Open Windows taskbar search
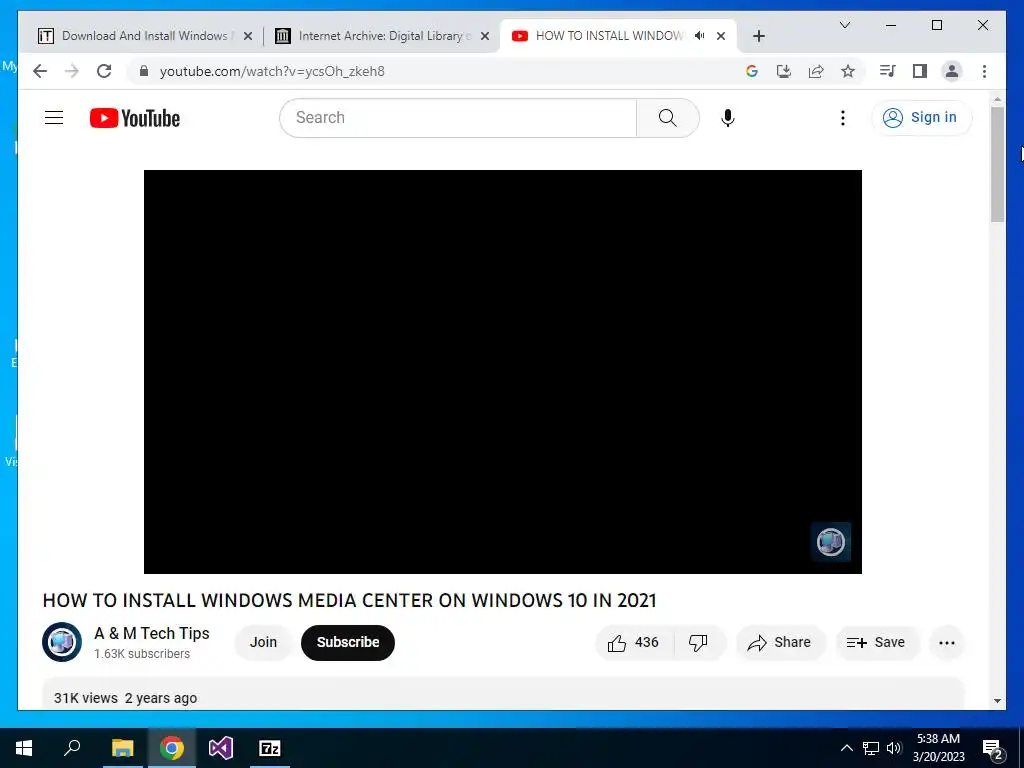 pyautogui.click(x=72, y=748)
